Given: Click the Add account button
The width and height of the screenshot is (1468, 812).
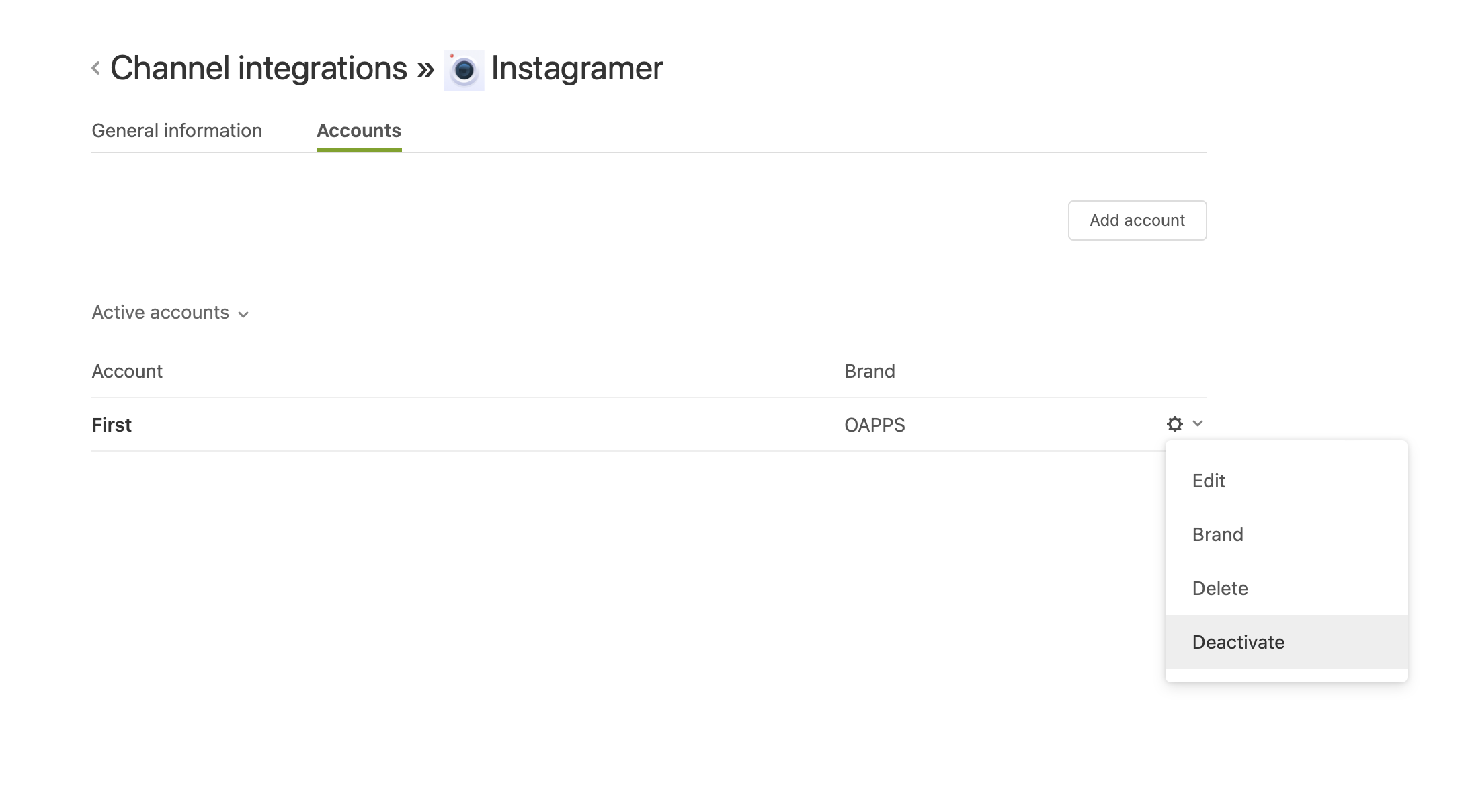Looking at the screenshot, I should [x=1137, y=220].
